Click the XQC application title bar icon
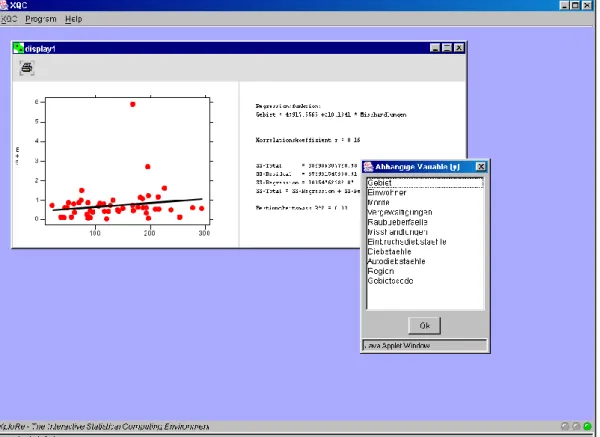 click(x=4, y=5)
